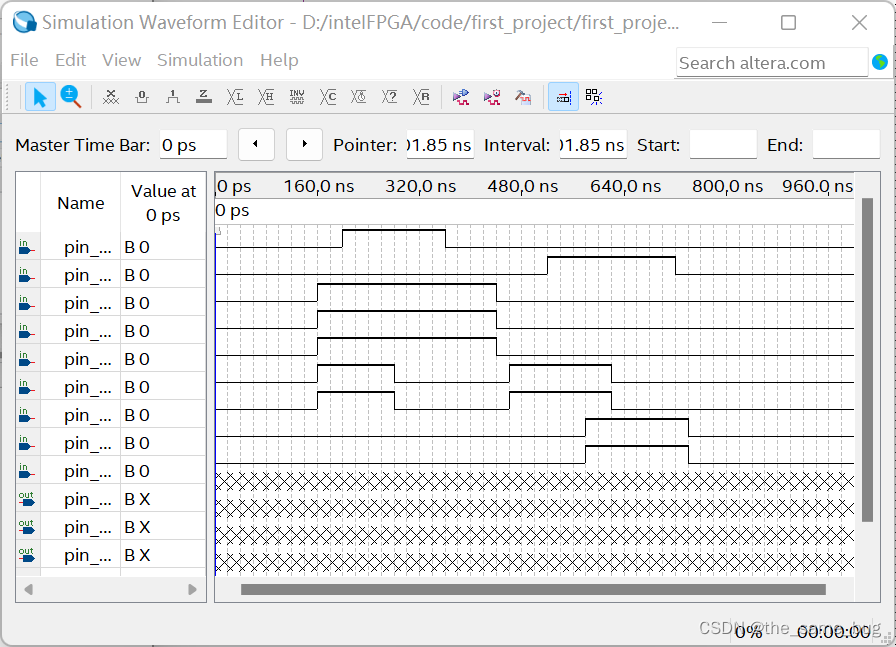Maximize the Simulation Waveform Editor window
This screenshot has height=647, width=896.
pyautogui.click(x=789, y=22)
